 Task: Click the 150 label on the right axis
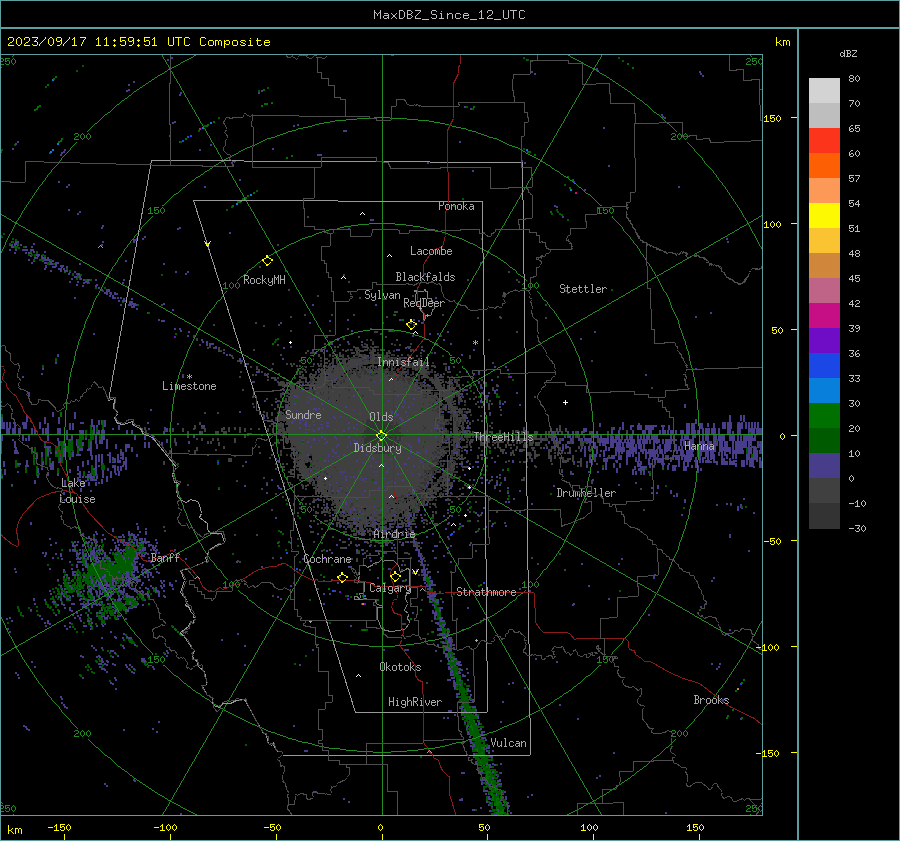(772, 118)
